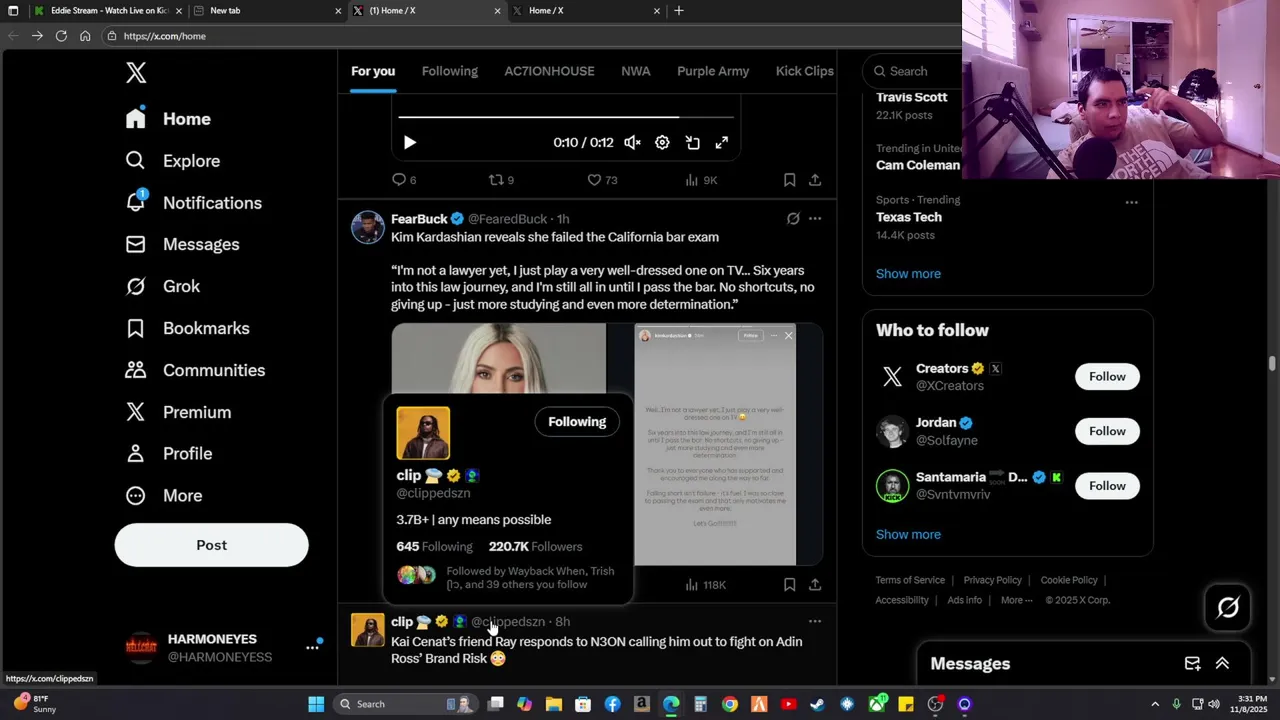Compose new message in Messages drawer

pos(1192,664)
